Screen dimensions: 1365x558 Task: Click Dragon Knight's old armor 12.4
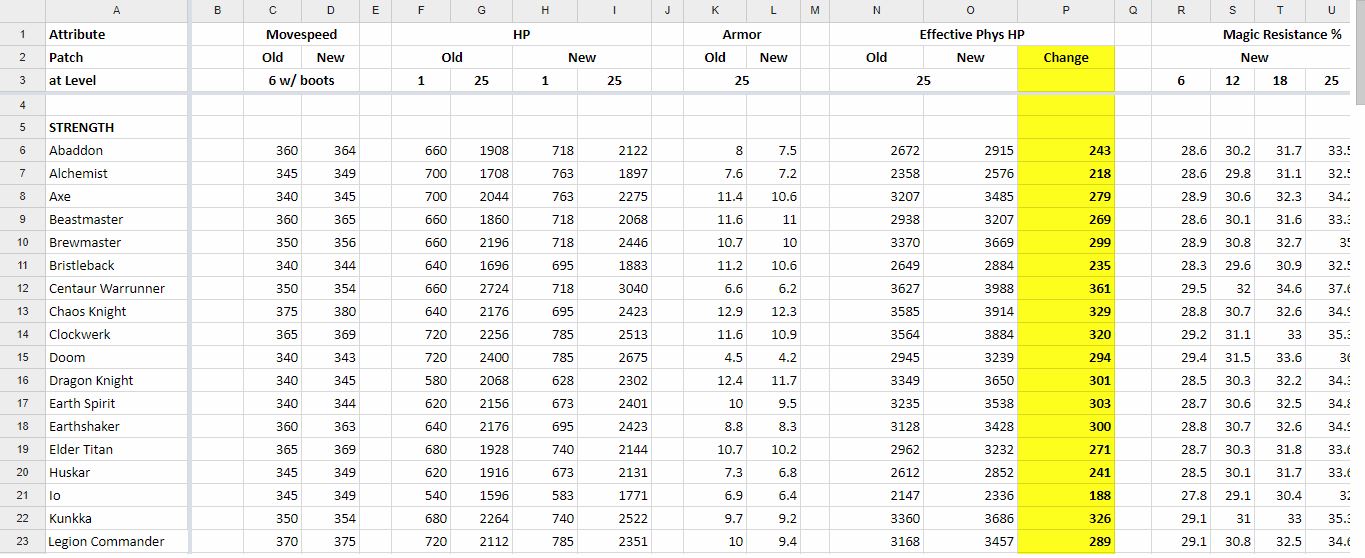tap(715, 381)
